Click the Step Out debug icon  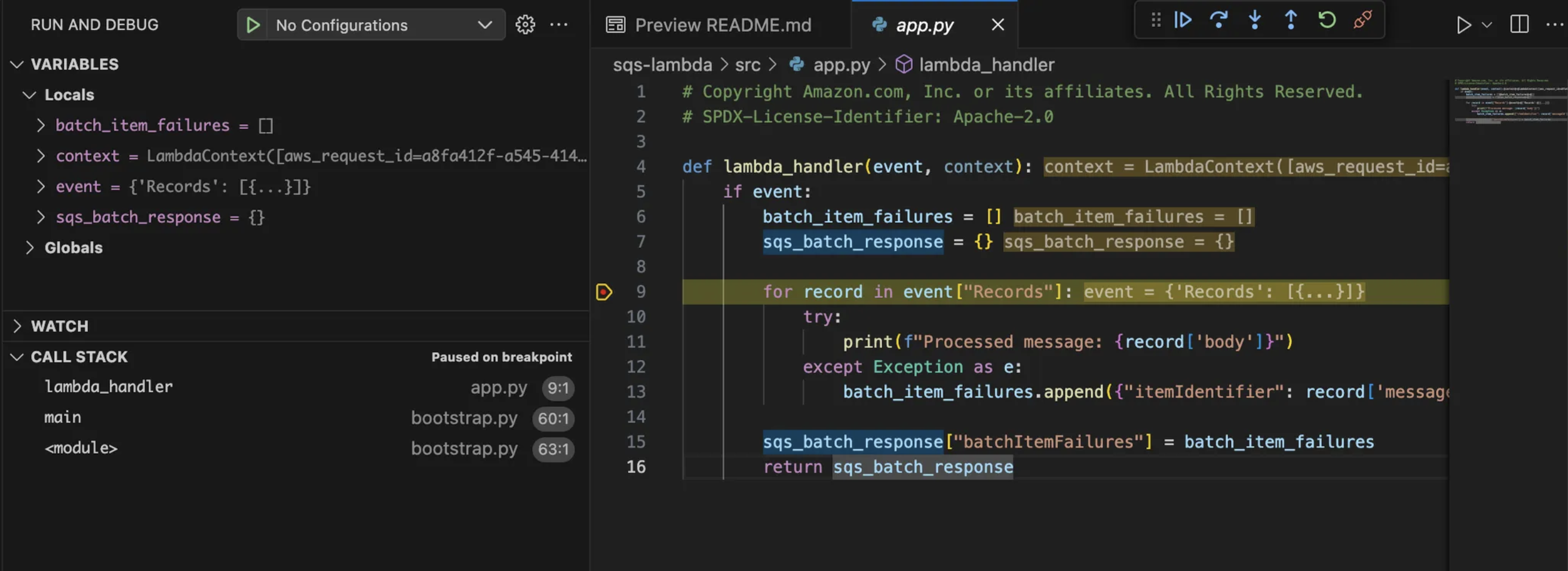point(1290,19)
